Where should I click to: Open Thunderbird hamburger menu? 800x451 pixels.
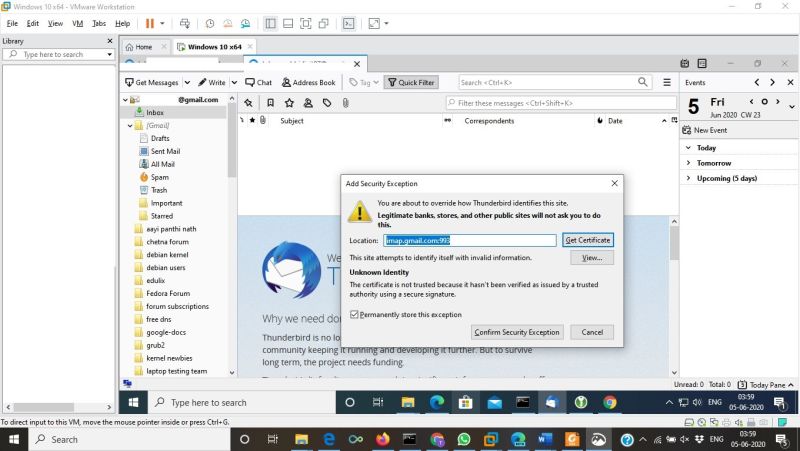click(667, 82)
